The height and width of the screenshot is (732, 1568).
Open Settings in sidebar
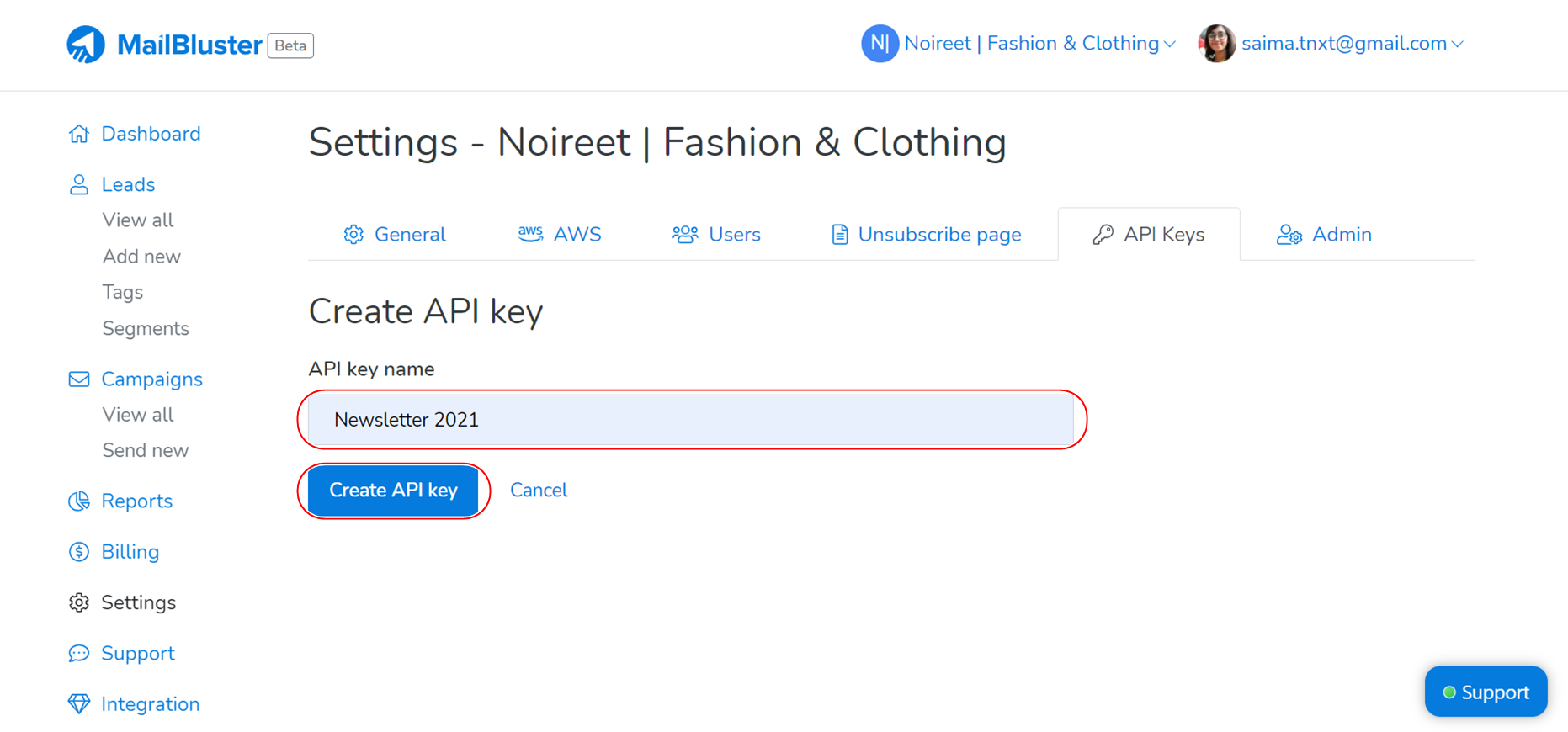[x=138, y=602]
